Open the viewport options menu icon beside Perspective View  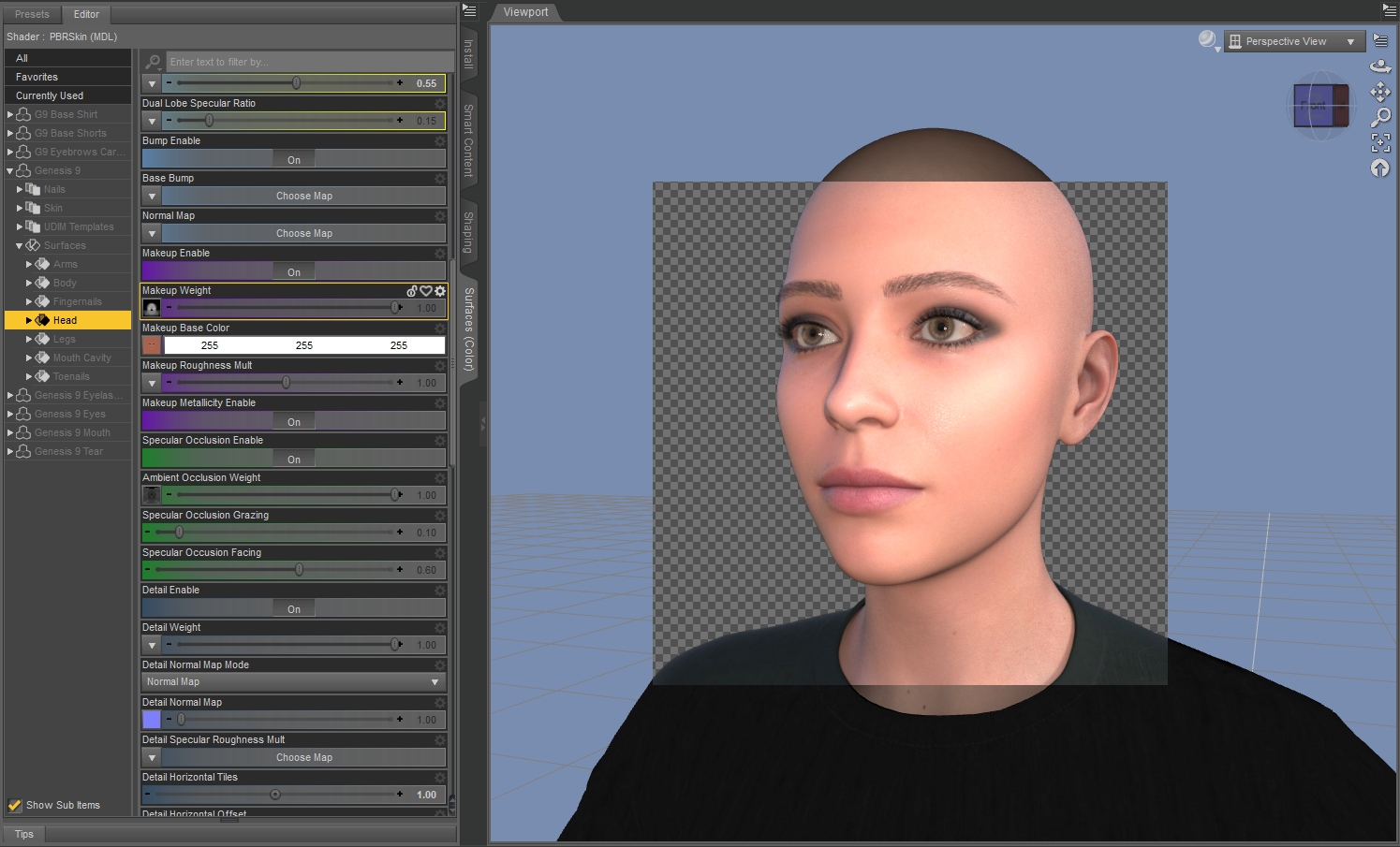tap(1380, 40)
